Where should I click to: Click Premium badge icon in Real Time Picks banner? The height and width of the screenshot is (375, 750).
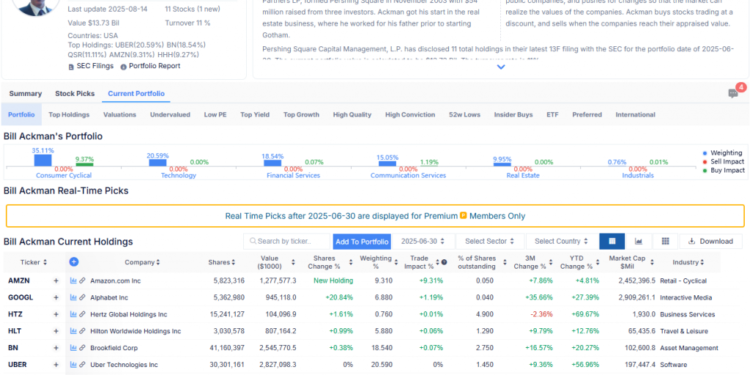click(463, 216)
